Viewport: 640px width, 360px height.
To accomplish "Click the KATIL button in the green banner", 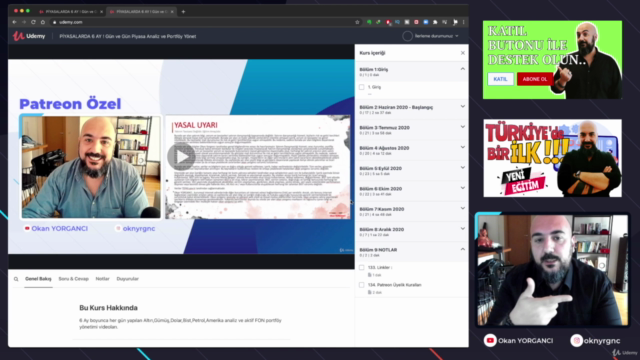I will pos(500,79).
